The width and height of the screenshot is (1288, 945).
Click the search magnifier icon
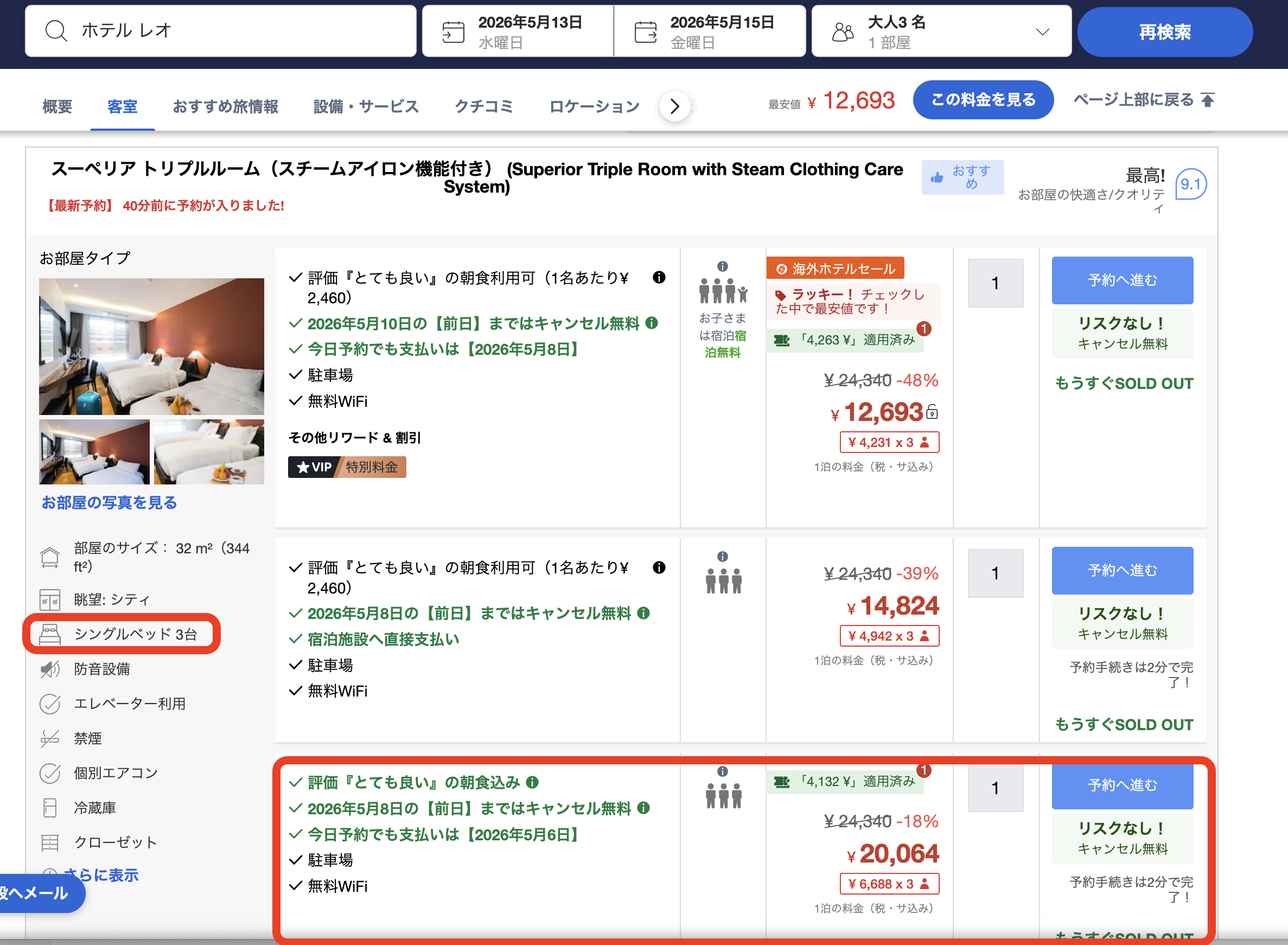coord(56,31)
